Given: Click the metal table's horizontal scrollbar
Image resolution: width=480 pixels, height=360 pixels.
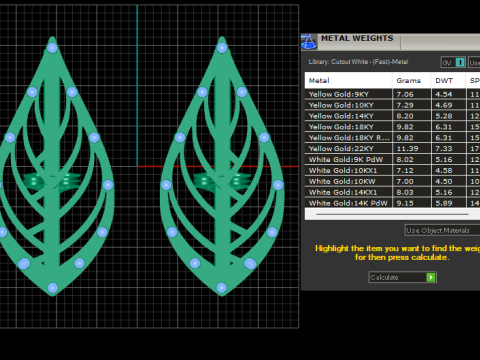Looking at the screenshot, I should (392, 214).
